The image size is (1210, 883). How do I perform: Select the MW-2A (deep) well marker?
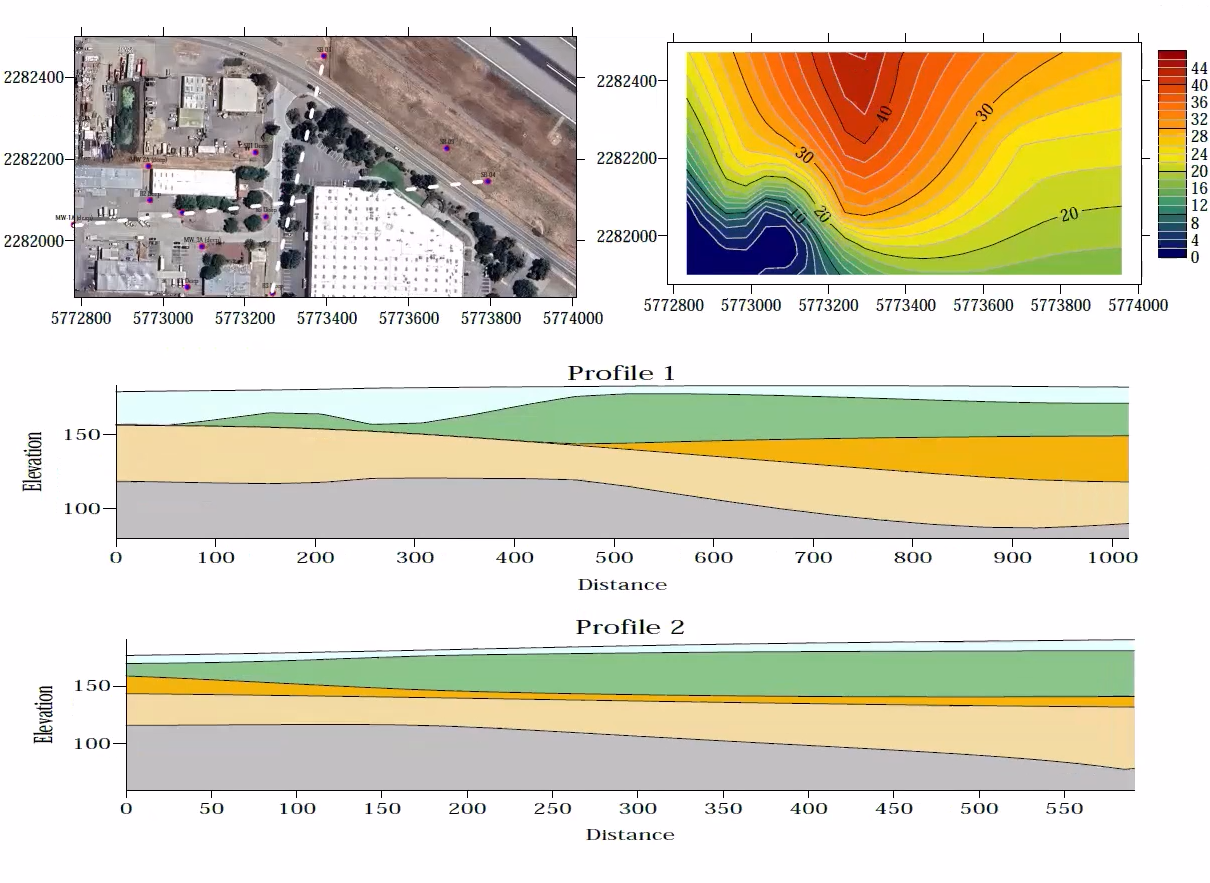click(x=148, y=166)
